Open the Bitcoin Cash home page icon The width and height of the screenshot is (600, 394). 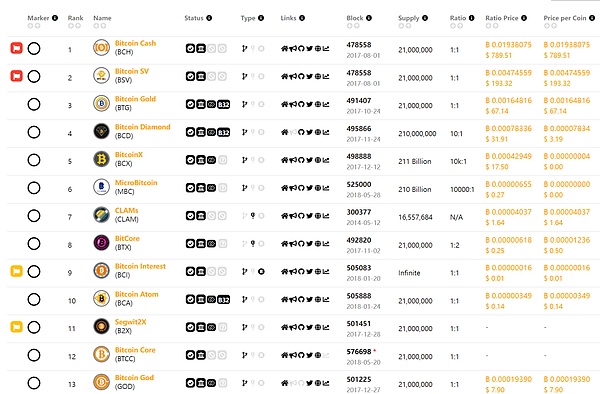tap(284, 49)
